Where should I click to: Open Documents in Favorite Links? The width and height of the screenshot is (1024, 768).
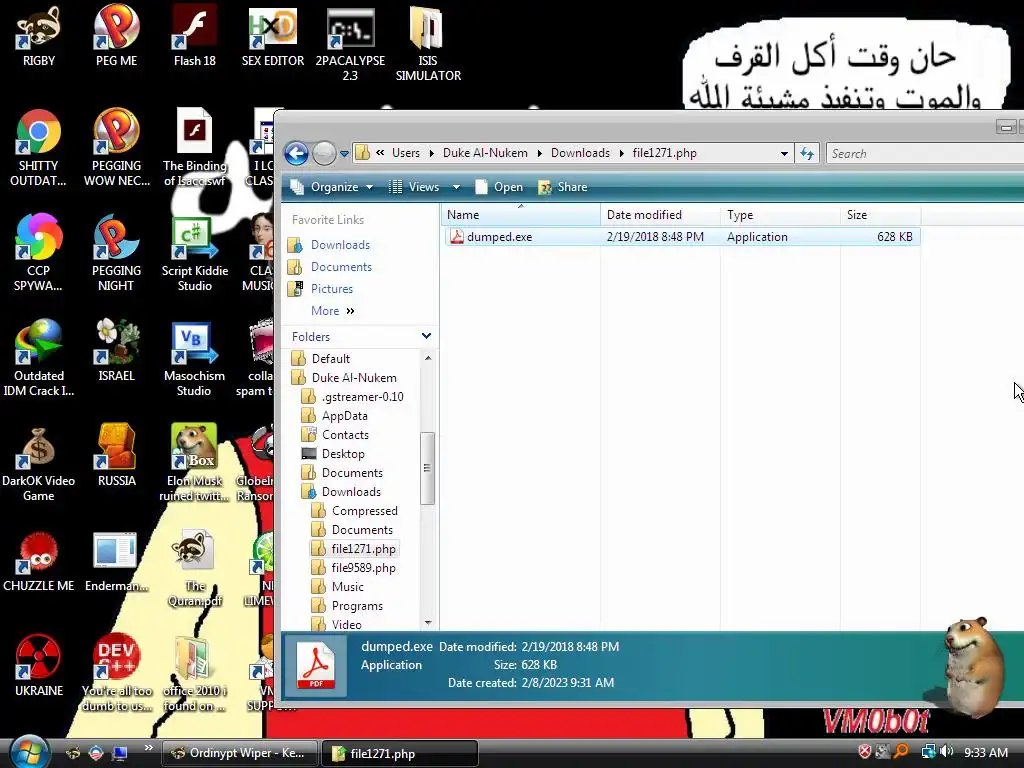[341, 267]
